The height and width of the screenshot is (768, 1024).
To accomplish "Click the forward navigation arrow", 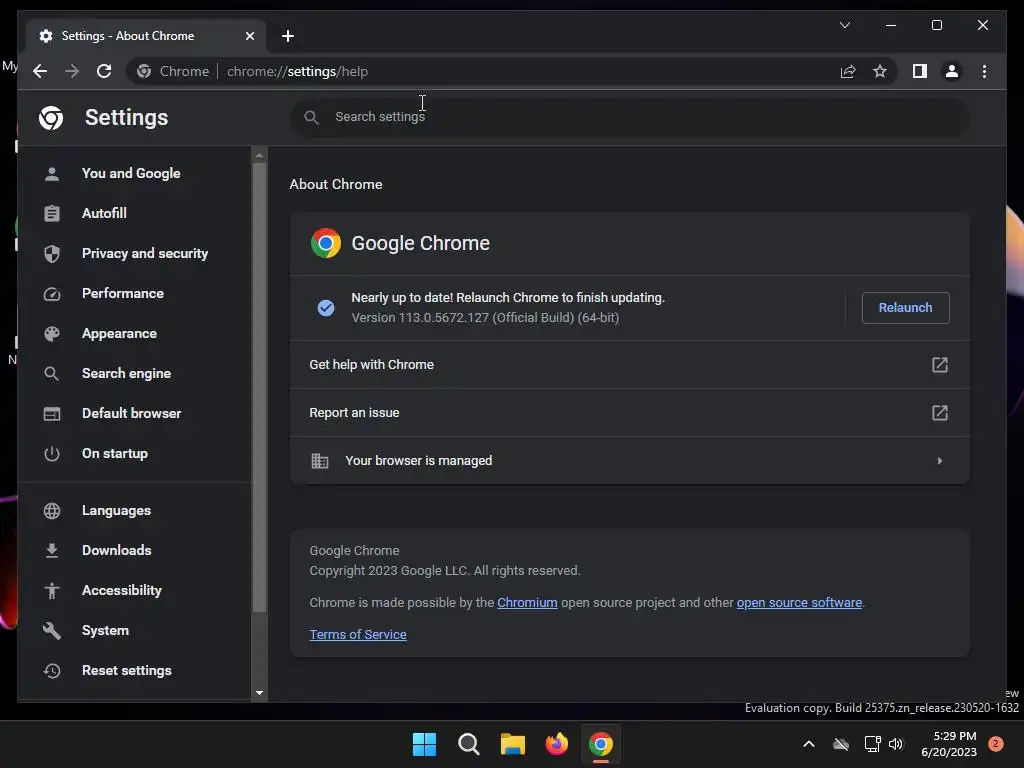I will pyautogui.click(x=72, y=71).
